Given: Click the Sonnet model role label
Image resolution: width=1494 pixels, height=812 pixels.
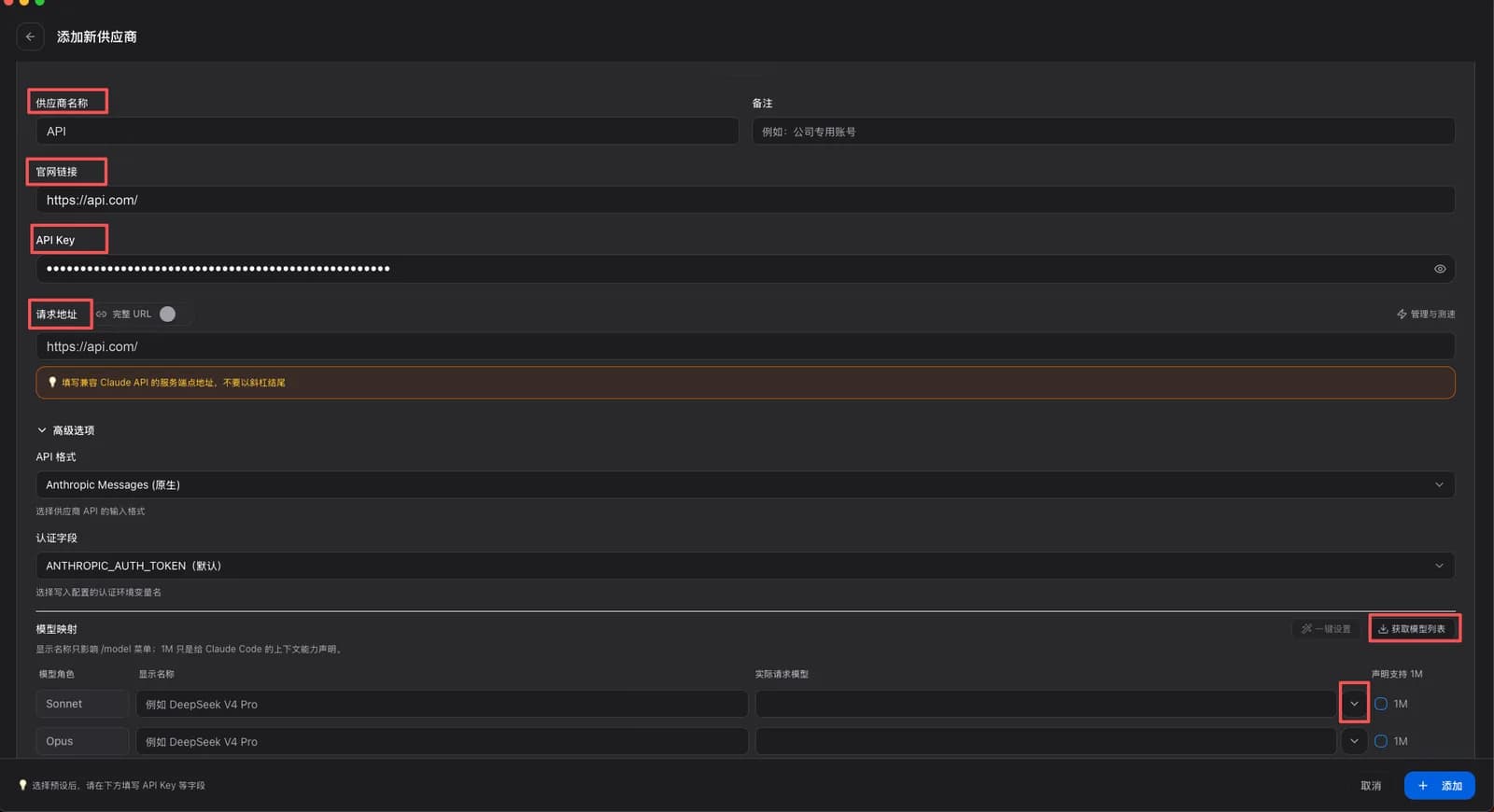Looking at the screenshot, I should [x=82, y=704].
